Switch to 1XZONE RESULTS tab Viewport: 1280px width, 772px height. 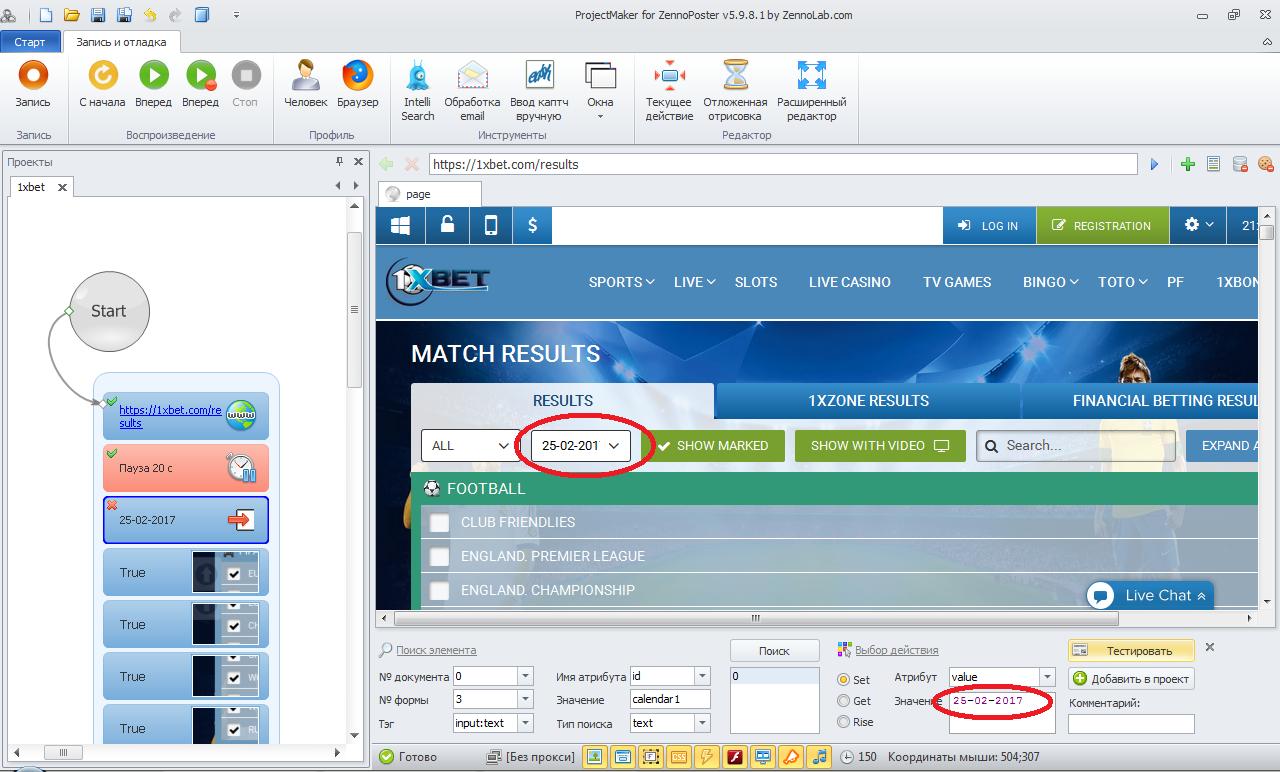(x=869, y=400)
